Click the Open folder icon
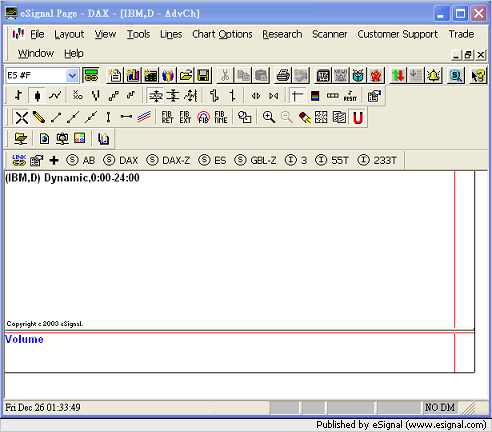Viewport: 492px width, 432px height. (186, 75)
